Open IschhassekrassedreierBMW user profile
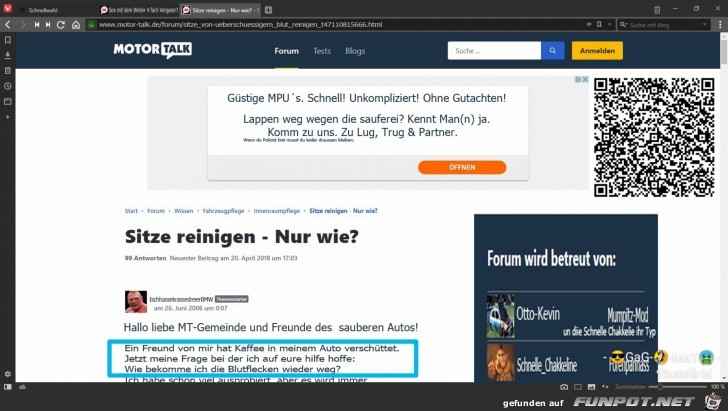The image size is (728, 411). (x=181, y=299)
